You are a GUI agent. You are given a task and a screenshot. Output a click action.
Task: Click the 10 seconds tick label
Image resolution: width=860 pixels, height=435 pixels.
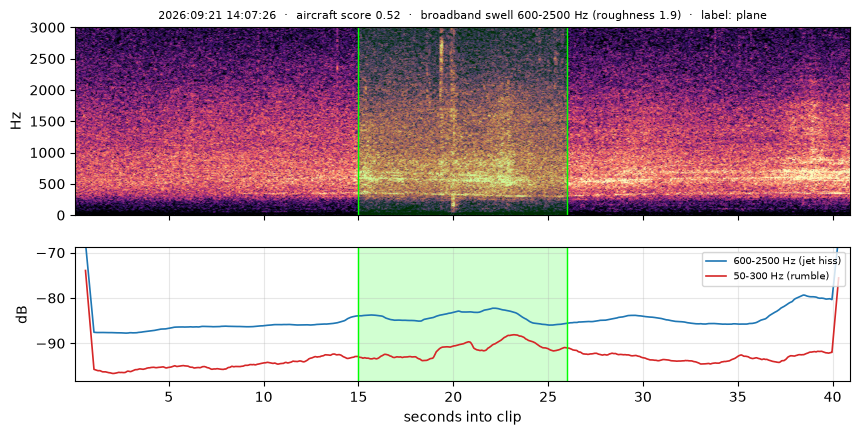click(x=264, y=395)
